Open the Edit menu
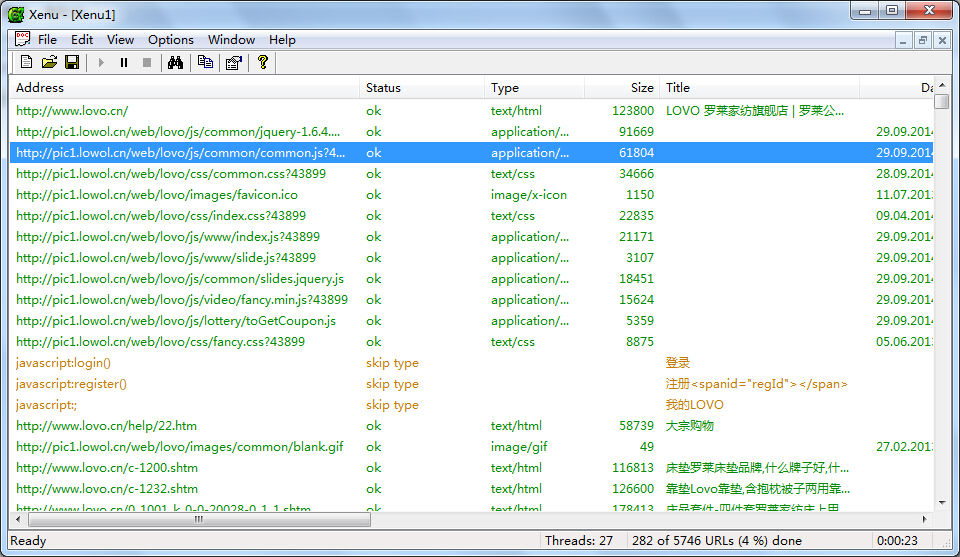This screenshot has width=960, height=557. 82,40
